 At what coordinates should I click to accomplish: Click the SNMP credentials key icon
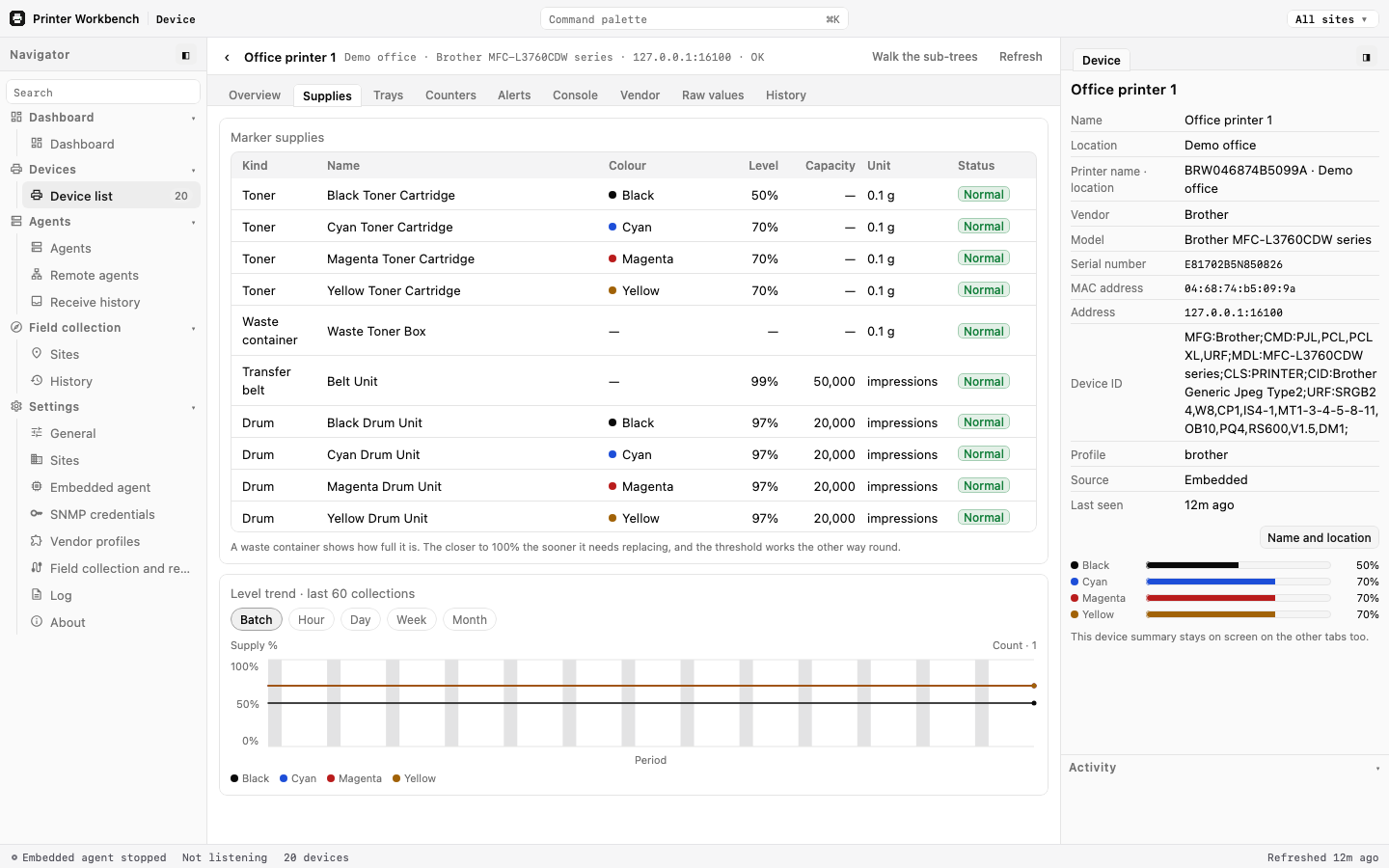pos(37,514)
